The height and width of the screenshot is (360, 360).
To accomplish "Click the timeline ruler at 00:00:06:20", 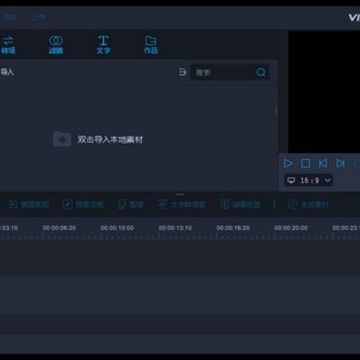I will pos(59,228).
